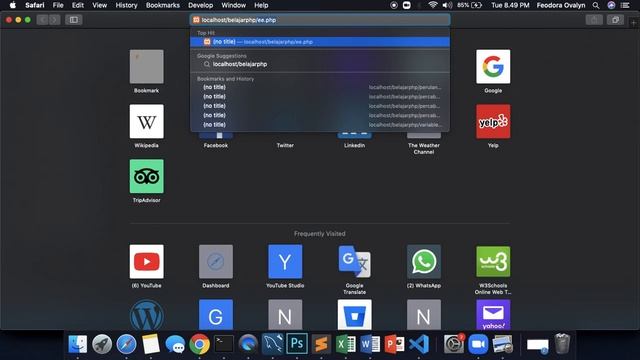Open the Help menu

(261, 5)
